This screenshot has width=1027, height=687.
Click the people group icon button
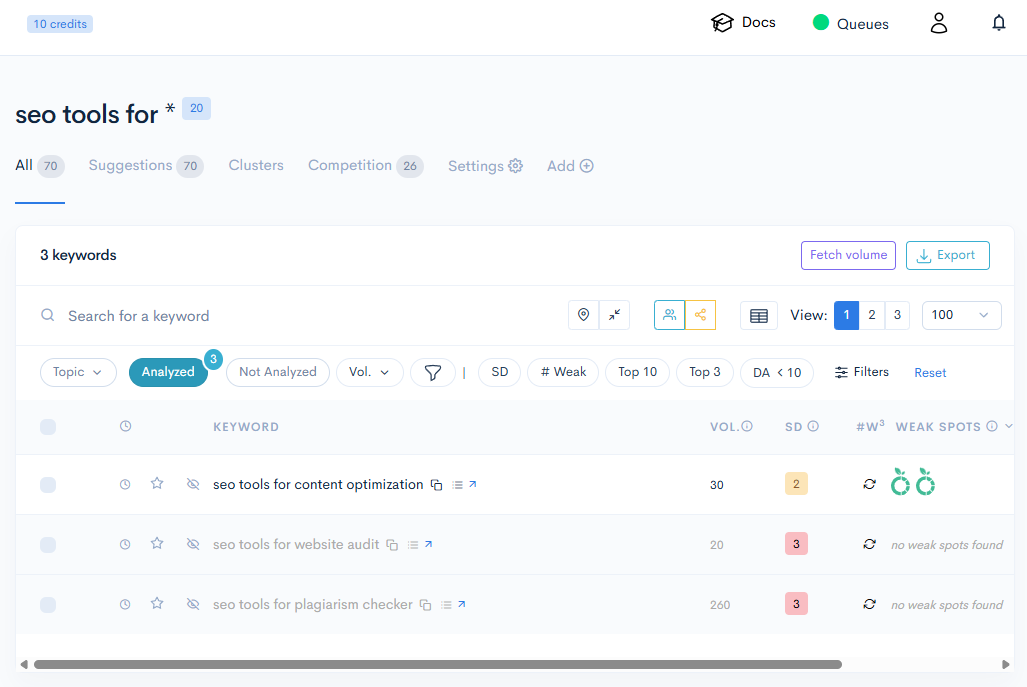[669, 315]
